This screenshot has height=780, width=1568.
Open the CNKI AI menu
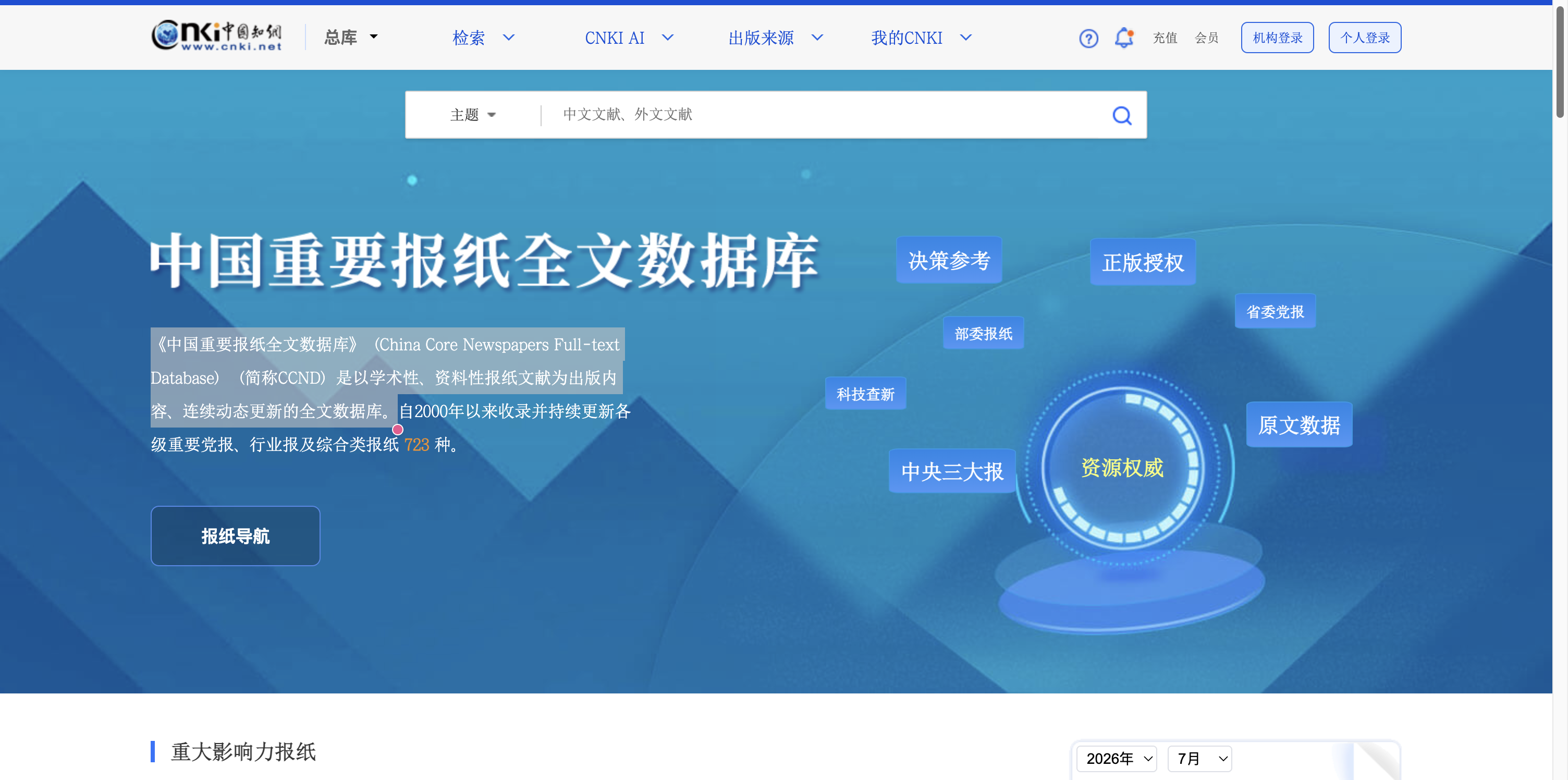pos(614,38)
